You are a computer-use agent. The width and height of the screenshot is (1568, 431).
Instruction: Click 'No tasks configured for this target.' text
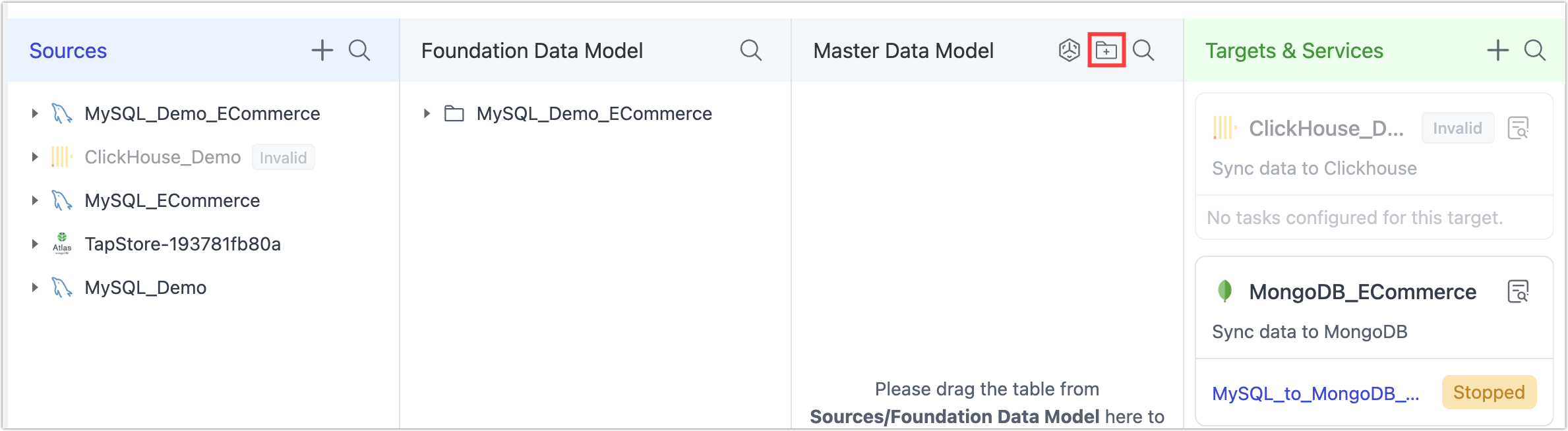point(1355,217)
